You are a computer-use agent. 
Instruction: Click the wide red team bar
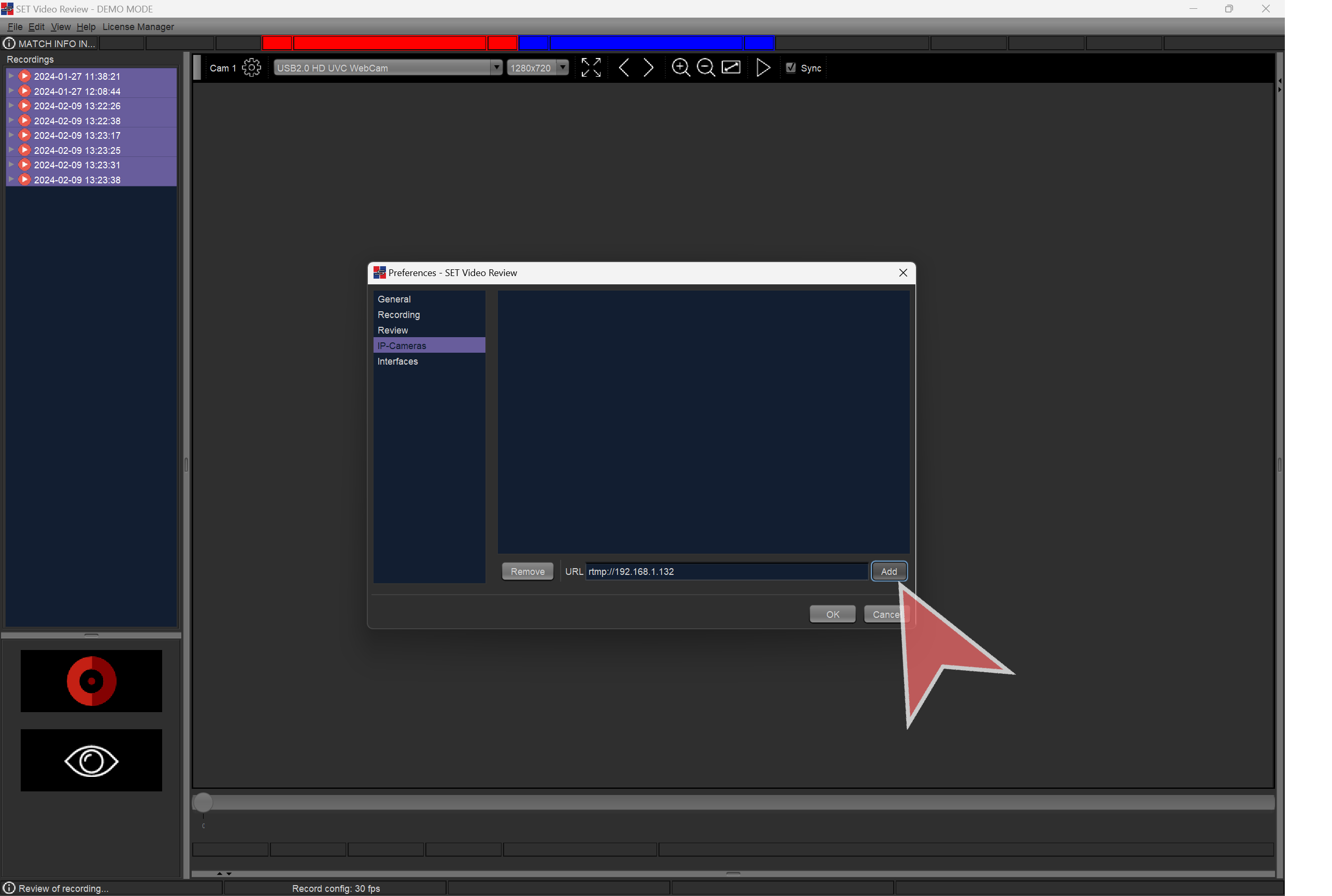point(390,43)
